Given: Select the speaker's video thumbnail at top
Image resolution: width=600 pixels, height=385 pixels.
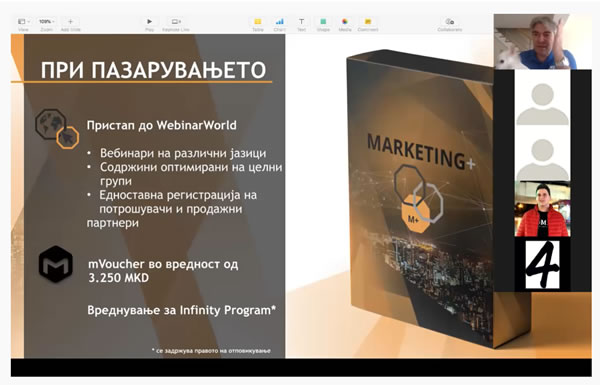Looking at the screenshot, I should (x=536, y=42).
